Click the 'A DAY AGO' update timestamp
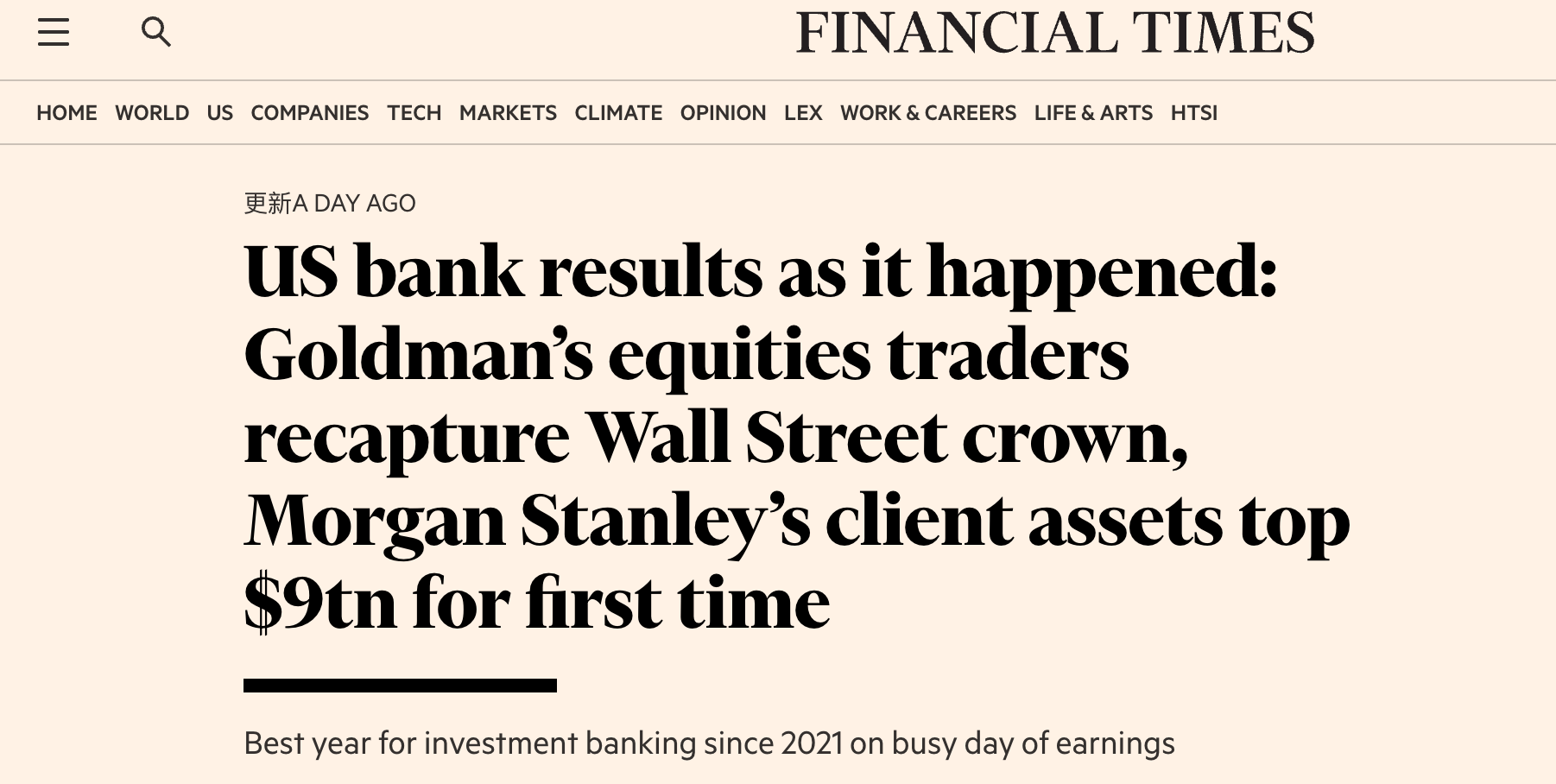The width and height of the screenshot is (1556, 784). click(x=355, y=204)
